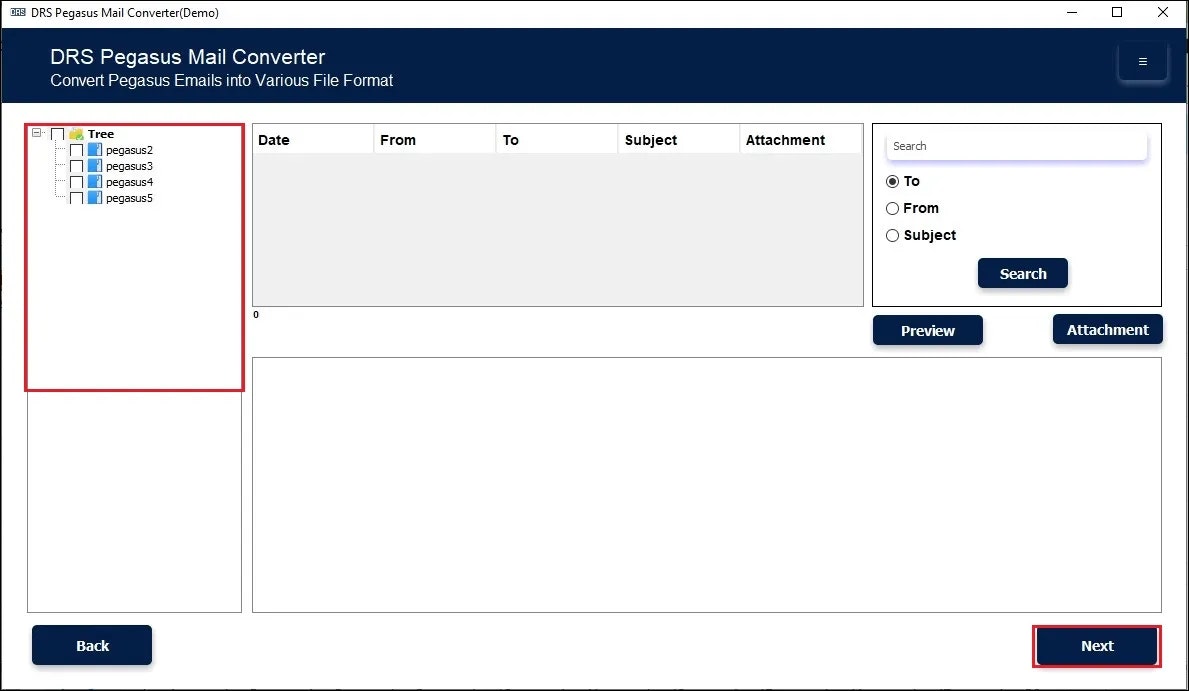Select the pegasus3 tree label
1189x691 pixels.
pyautogui.click(x=130, y=166)
